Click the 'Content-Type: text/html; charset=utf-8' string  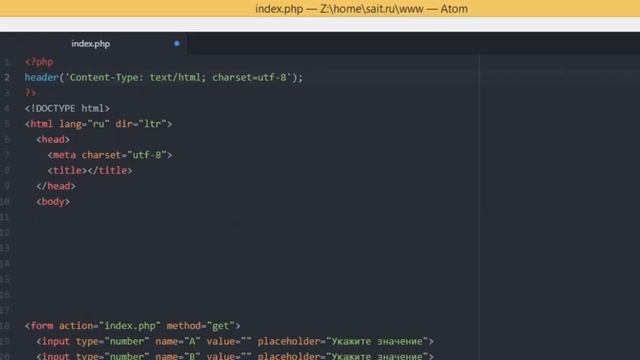pyautogui.click(x=178, y=78)
